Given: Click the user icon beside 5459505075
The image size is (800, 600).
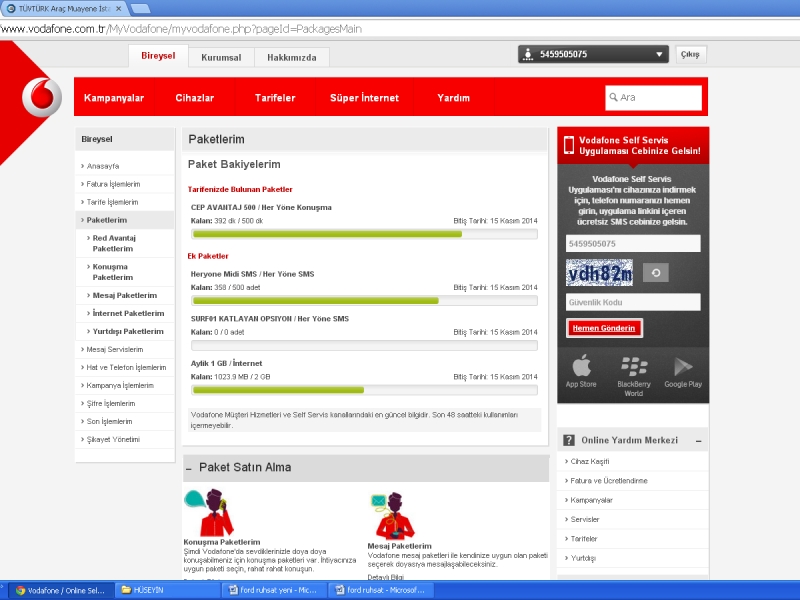Looking at the screenshot, I should (528, 54).
